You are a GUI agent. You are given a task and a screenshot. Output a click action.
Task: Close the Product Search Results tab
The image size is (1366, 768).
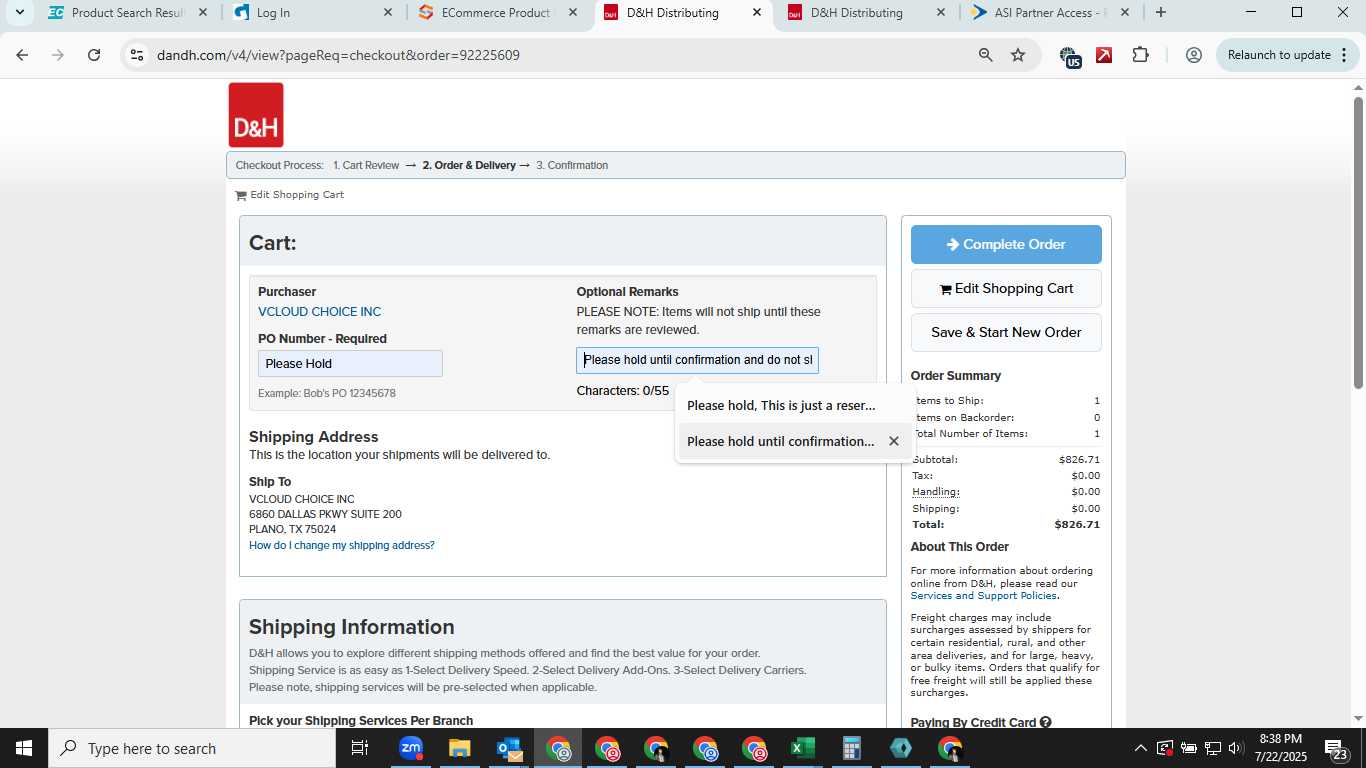(x=203, y=13)
